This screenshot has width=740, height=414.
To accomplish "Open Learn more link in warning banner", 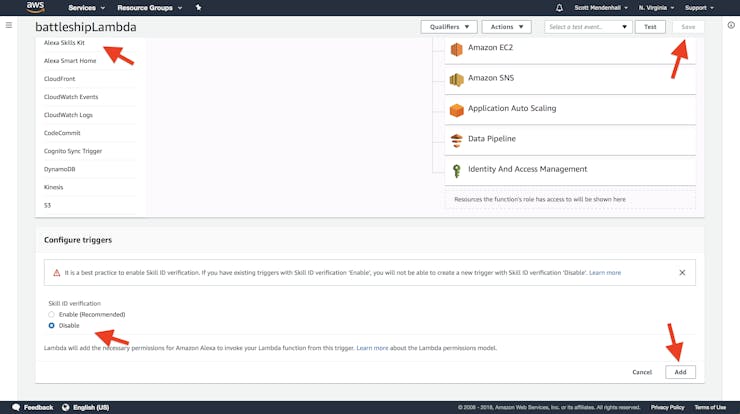I will [x=605, y=272].
